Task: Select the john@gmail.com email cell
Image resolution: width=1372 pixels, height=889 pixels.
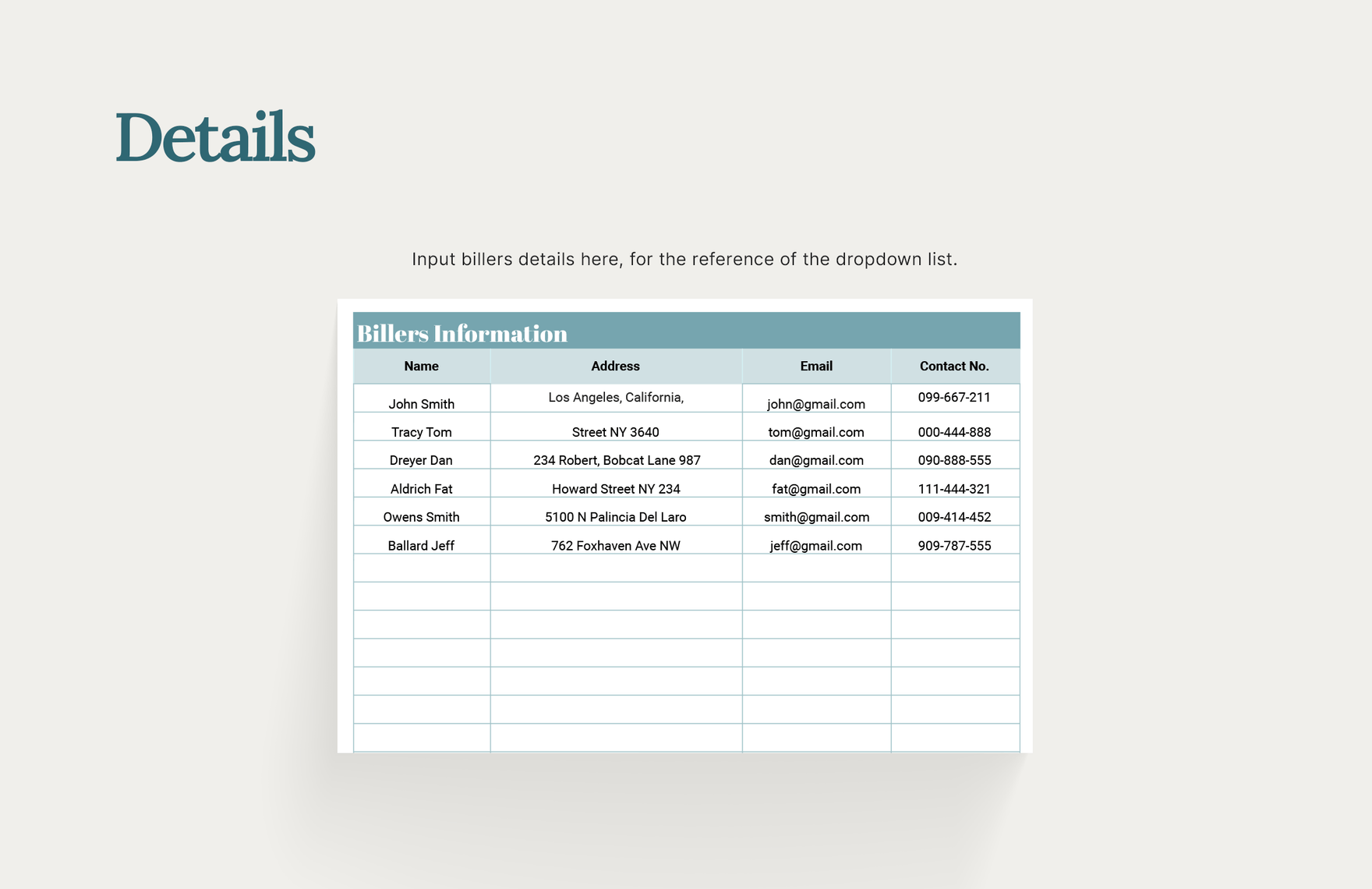Action: click(816, 398)
